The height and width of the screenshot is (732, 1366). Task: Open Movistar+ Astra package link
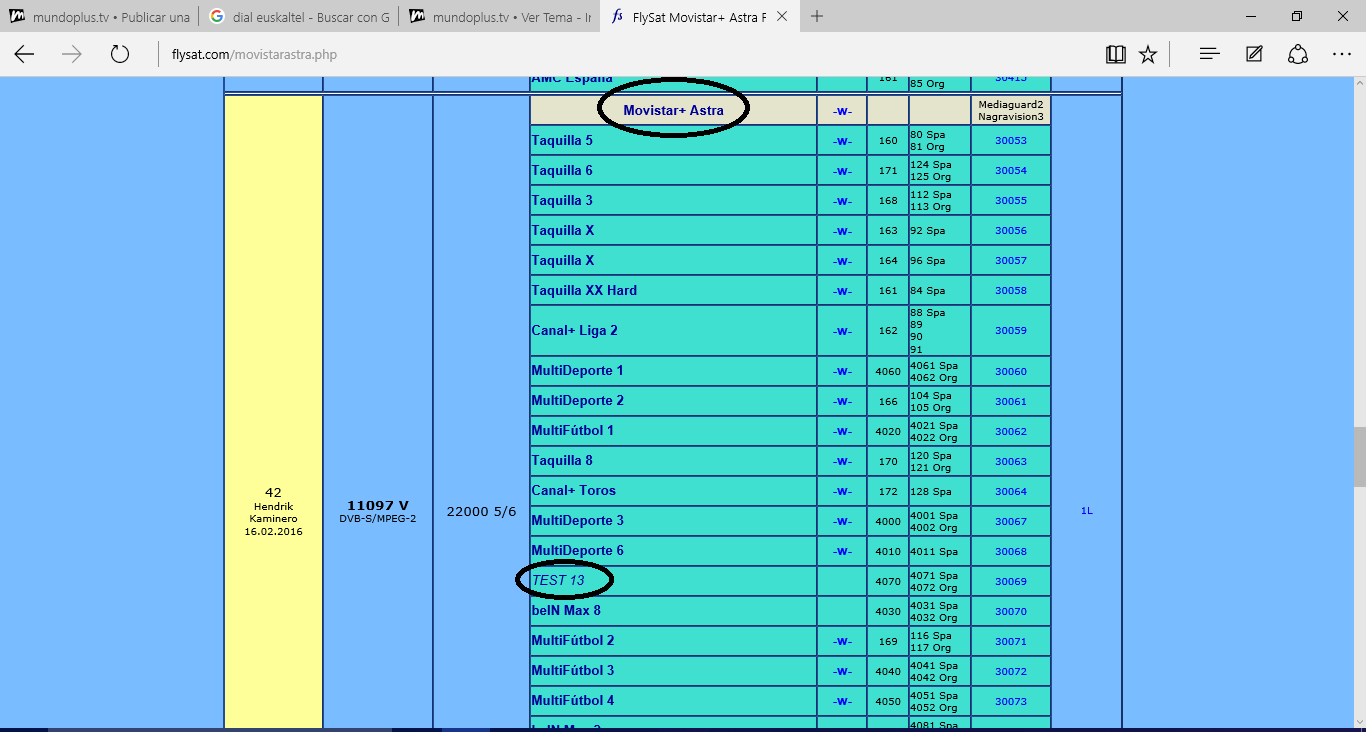pos(673,110)
